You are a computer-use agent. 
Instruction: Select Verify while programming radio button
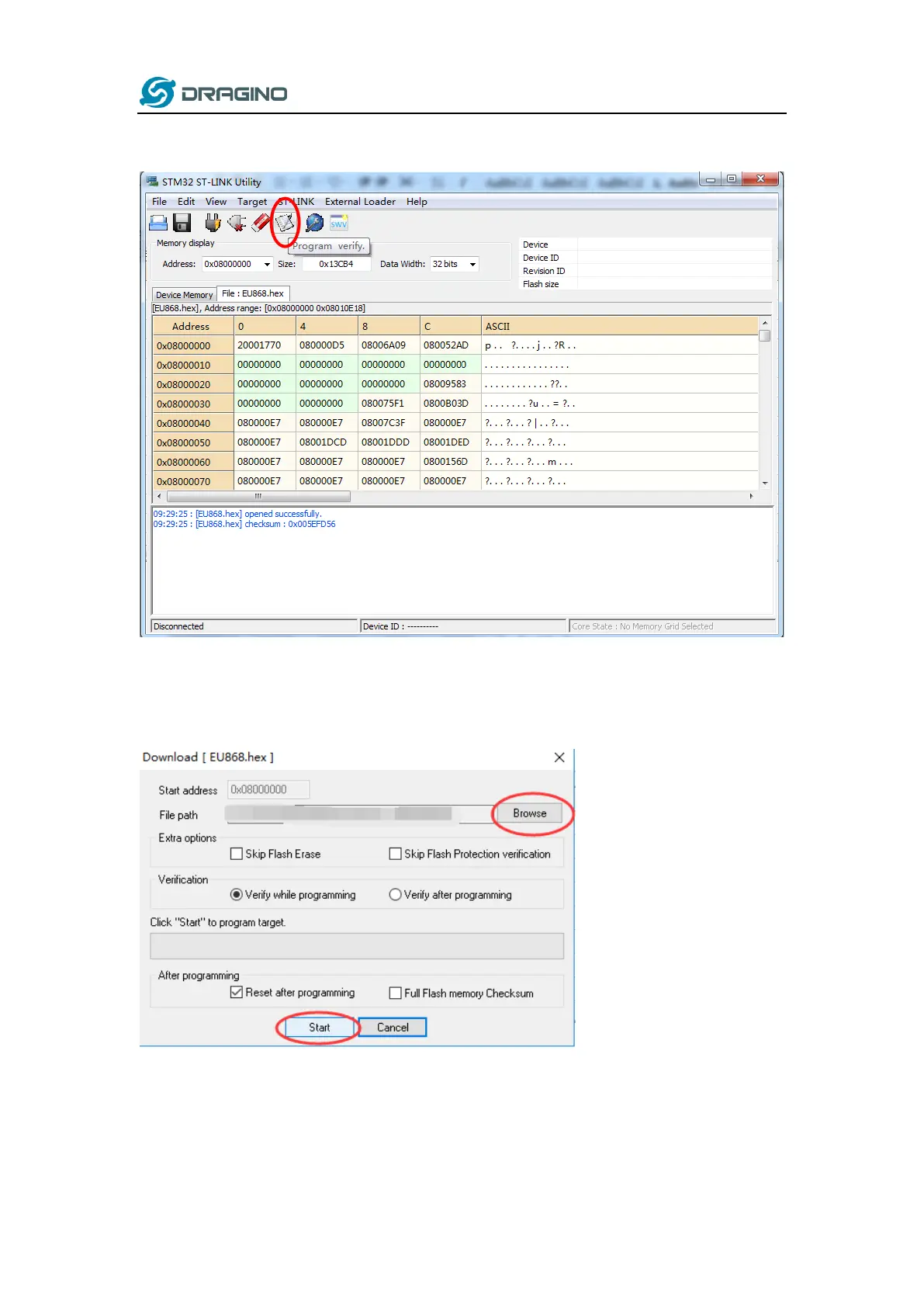coord(237,895)
